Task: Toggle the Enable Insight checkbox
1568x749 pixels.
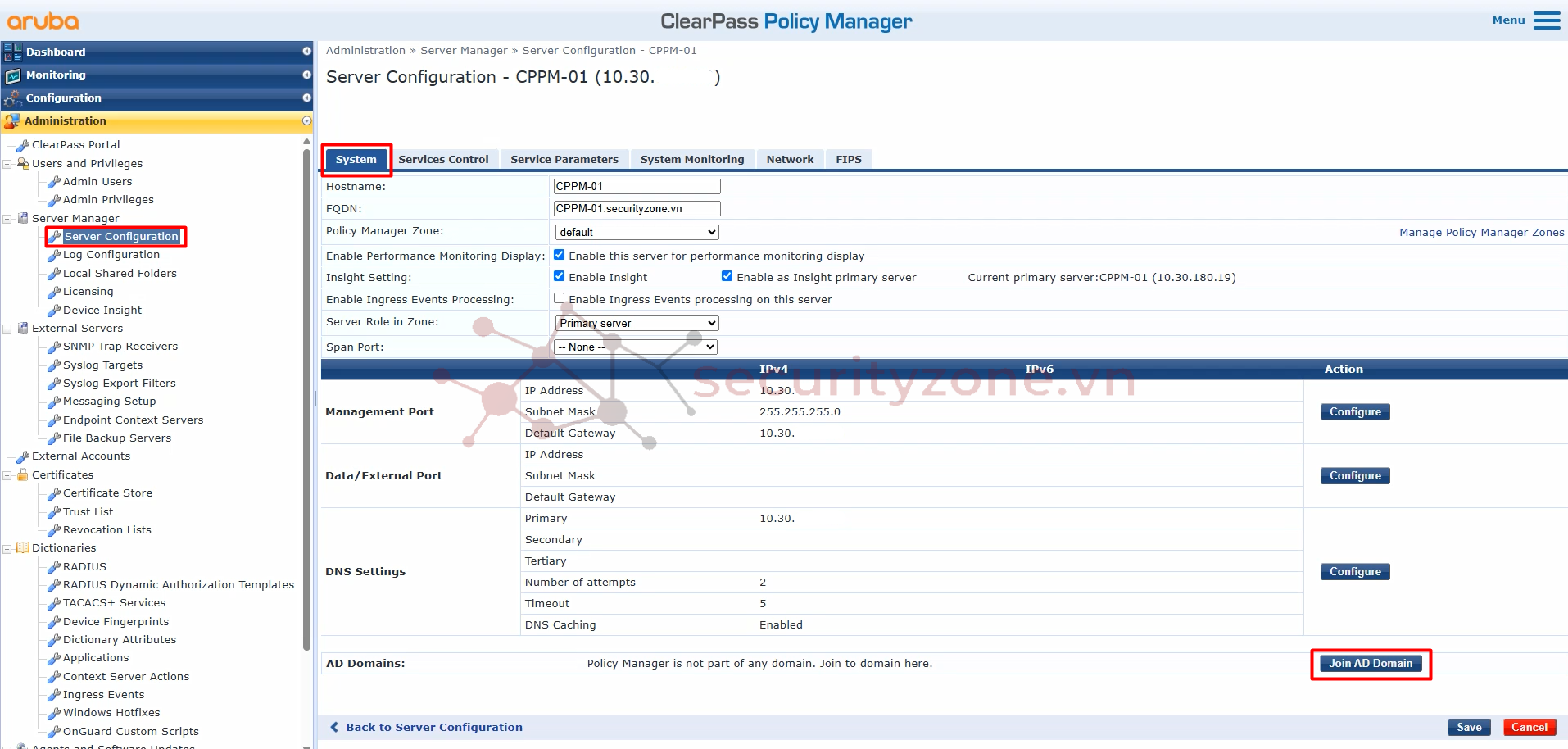Action: 560,276
